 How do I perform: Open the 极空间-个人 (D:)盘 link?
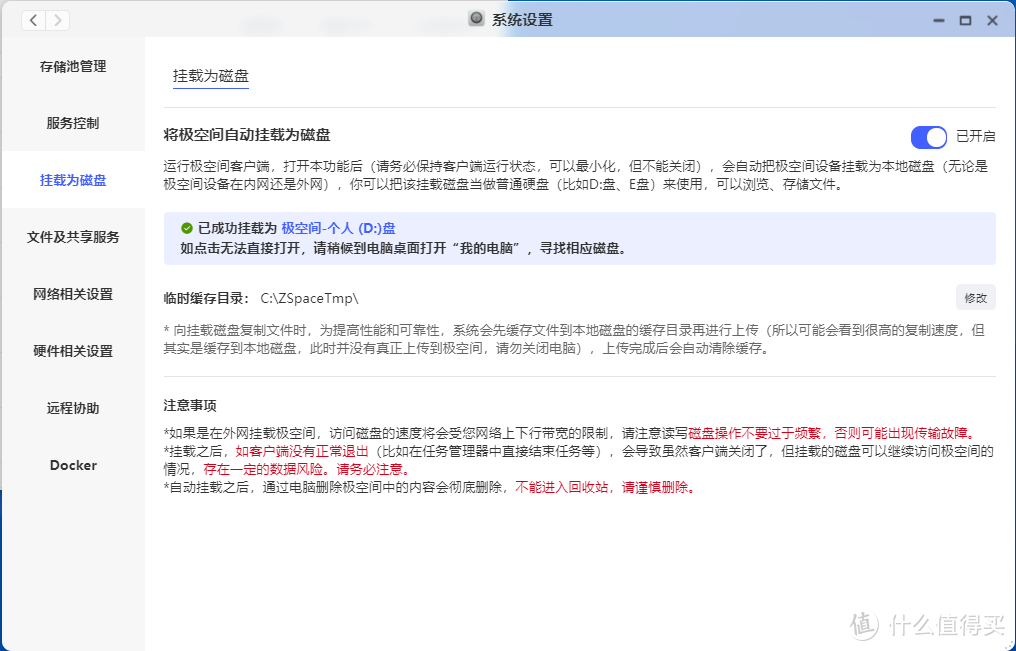pyautogui.click(x=338, y=228)
